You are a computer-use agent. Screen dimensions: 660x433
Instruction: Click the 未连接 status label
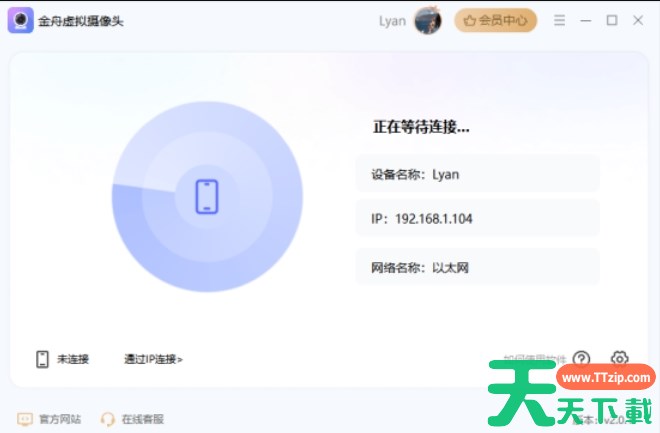[x=73, y=359]
